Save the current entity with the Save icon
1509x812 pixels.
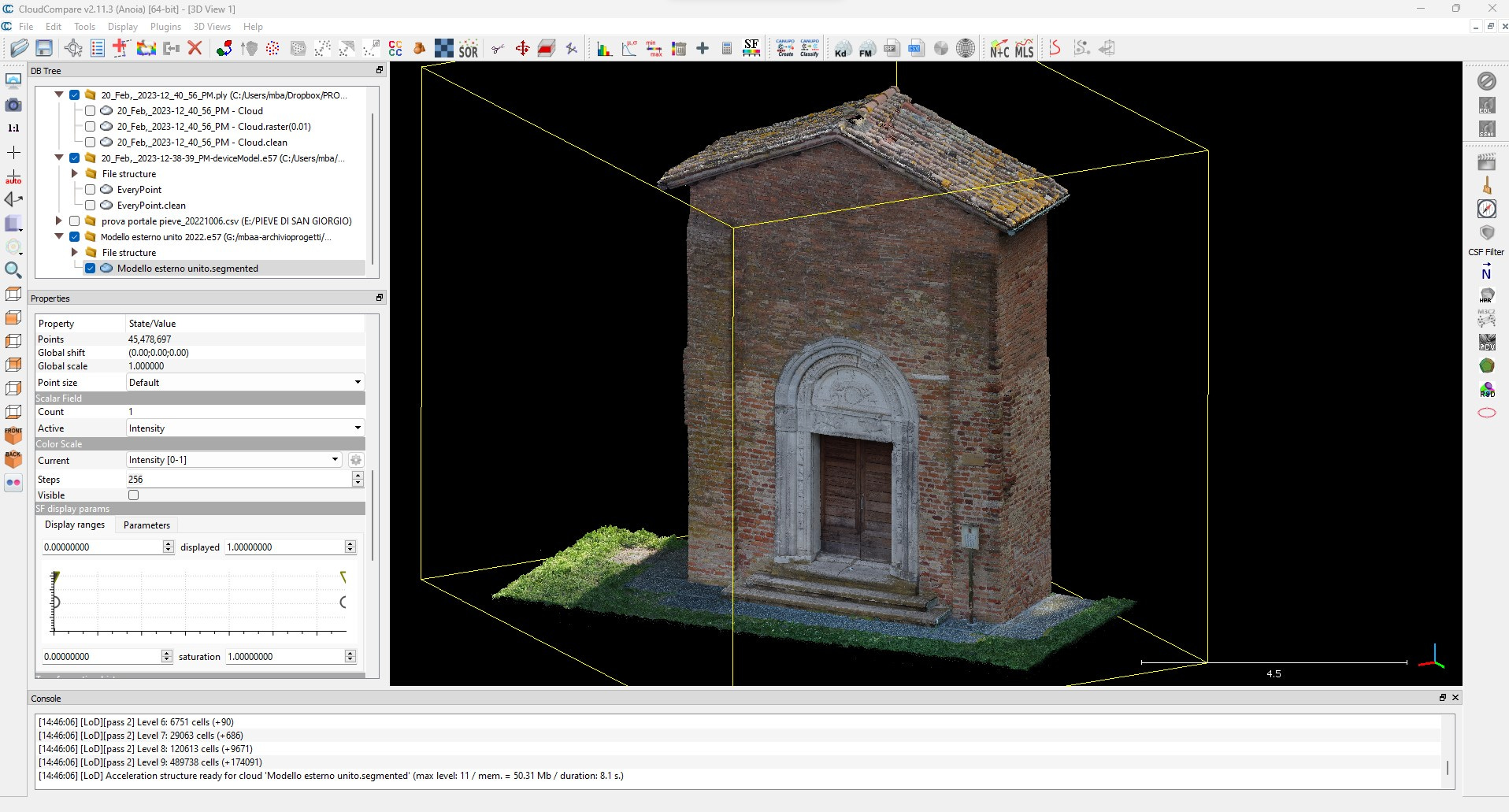click(44, 48)
